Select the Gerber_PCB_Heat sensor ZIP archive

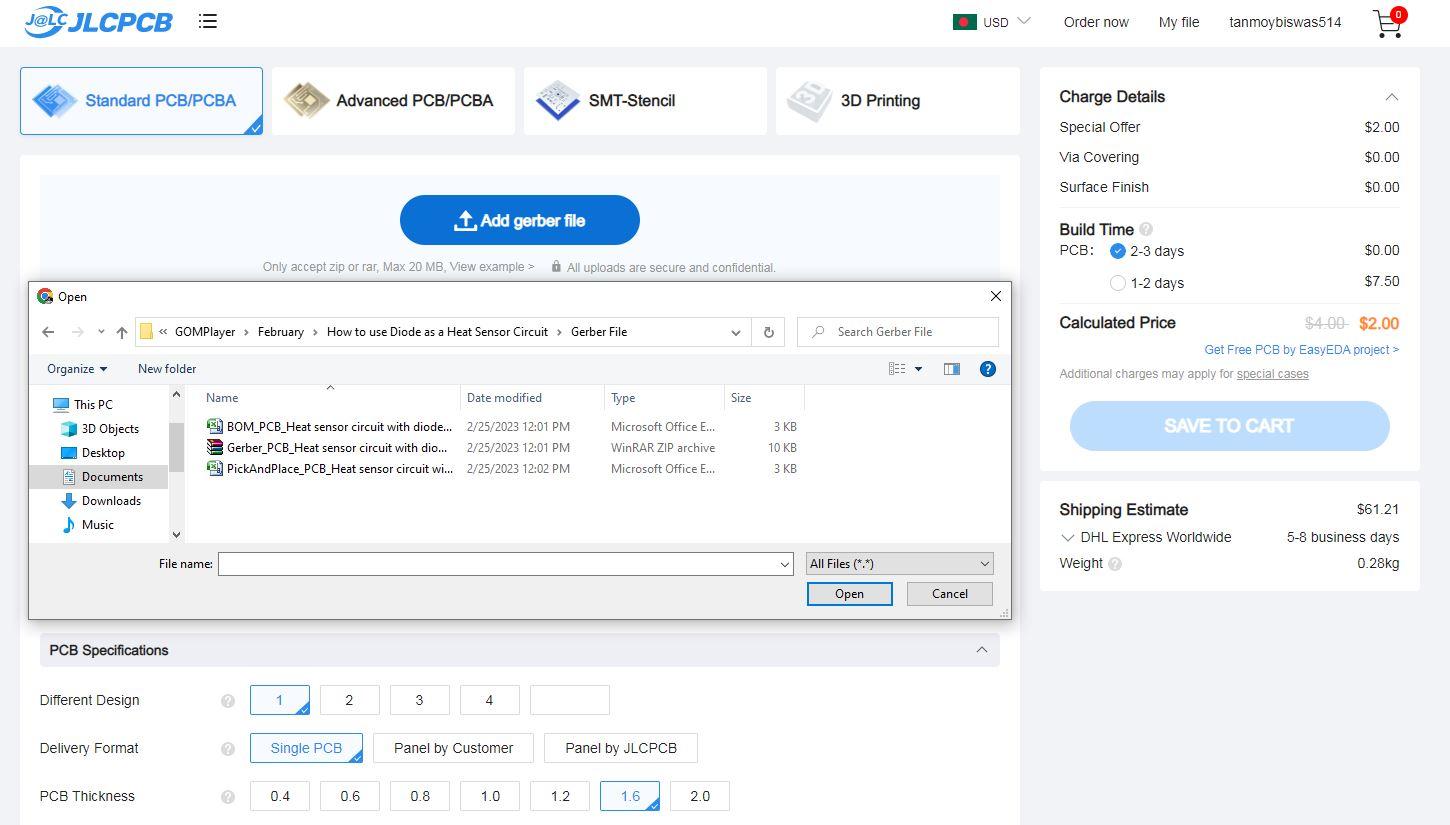point(327,447)
